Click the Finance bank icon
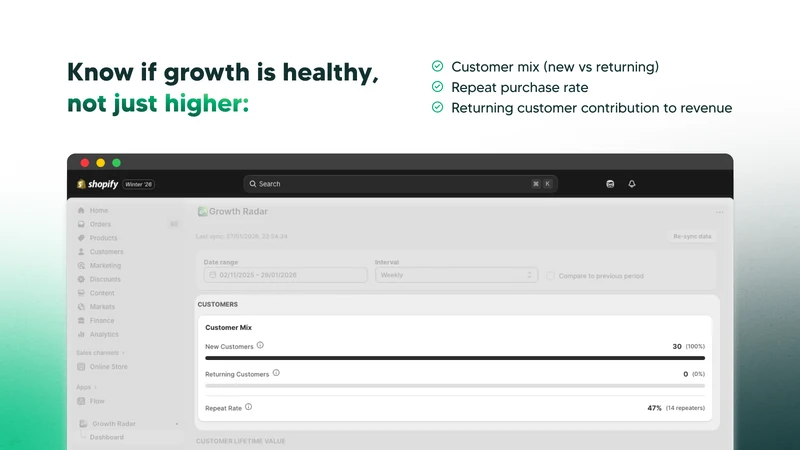 tap(81, 320)
